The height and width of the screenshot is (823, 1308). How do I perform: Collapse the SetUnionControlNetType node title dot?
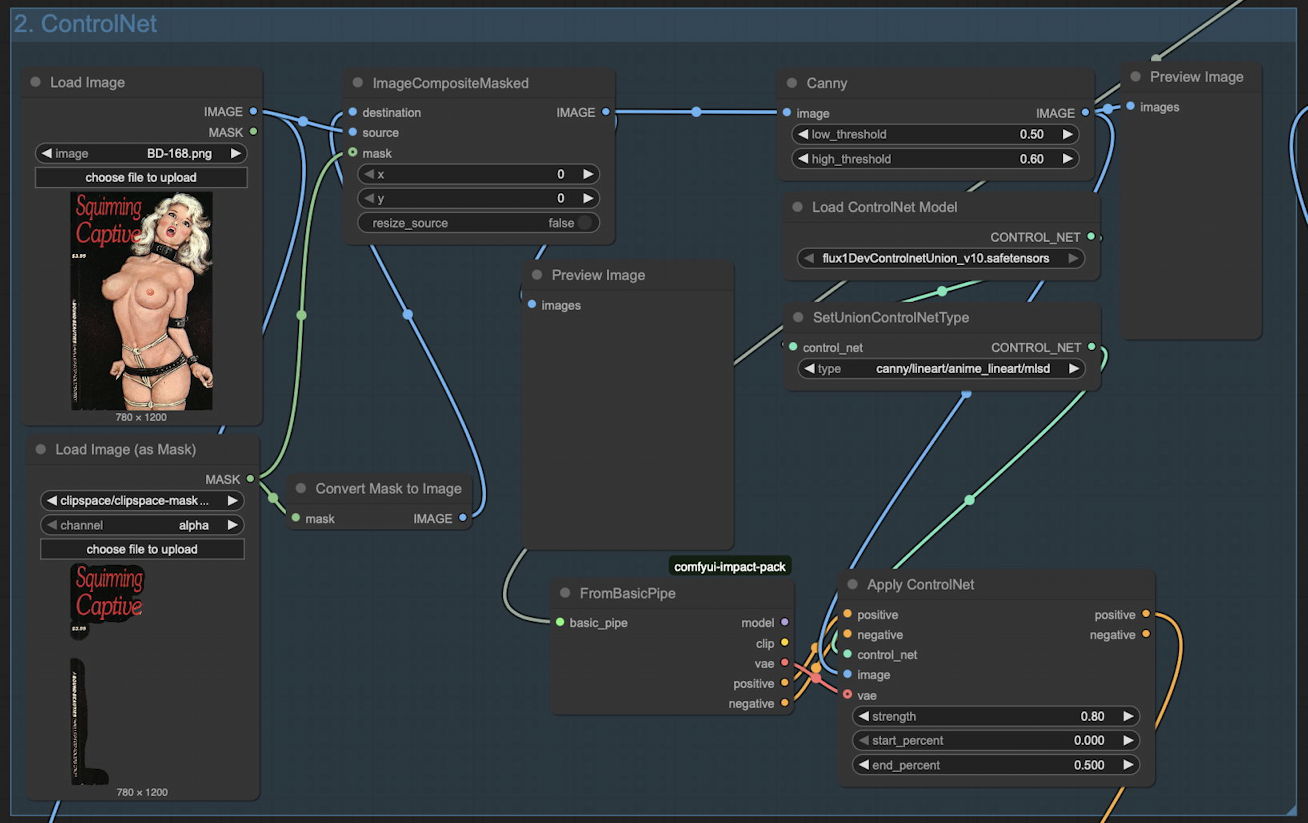click(799, 318)
